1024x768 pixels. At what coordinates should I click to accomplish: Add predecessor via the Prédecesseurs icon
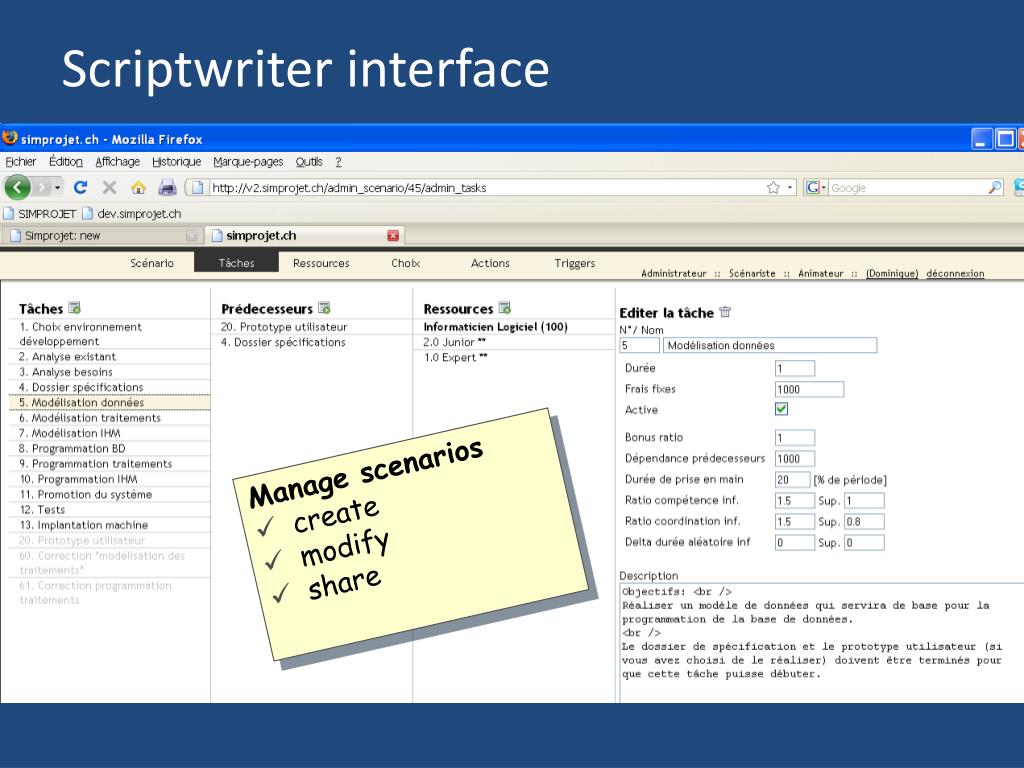(x=324, y=308)
